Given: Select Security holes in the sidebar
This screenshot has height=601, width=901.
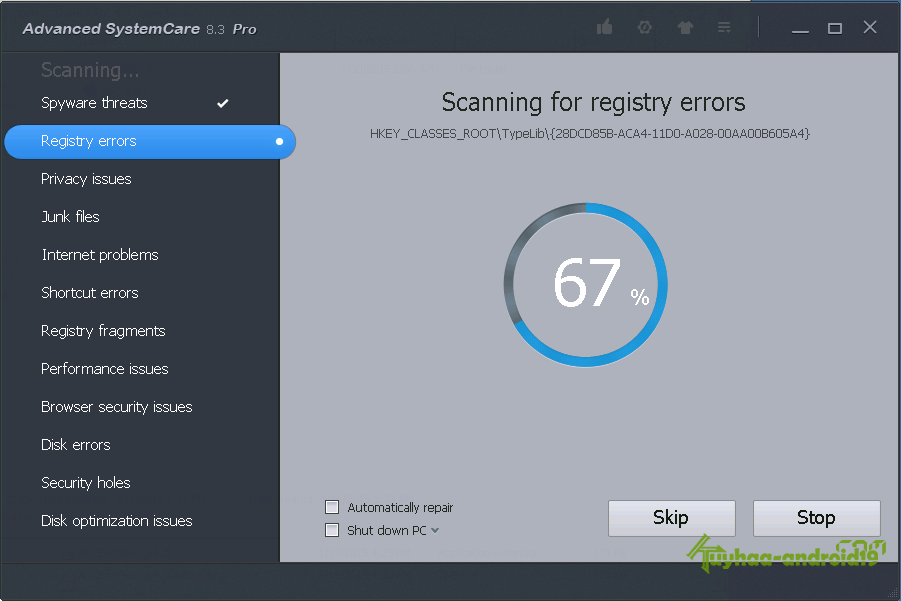Looking at the screenshot, I should pyautogui.click(x=86, y=483).
